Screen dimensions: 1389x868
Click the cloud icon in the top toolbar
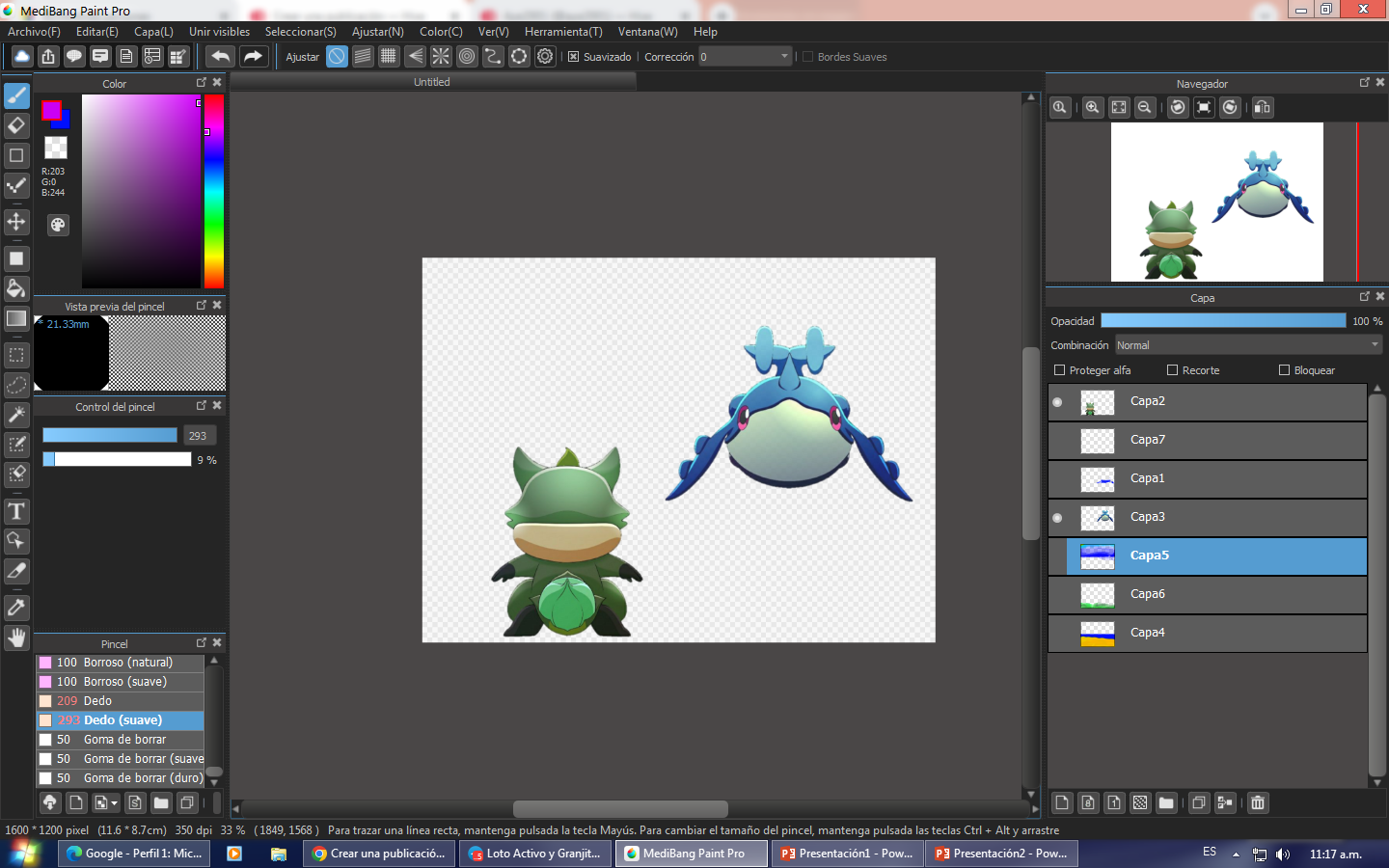coord(22,56)
